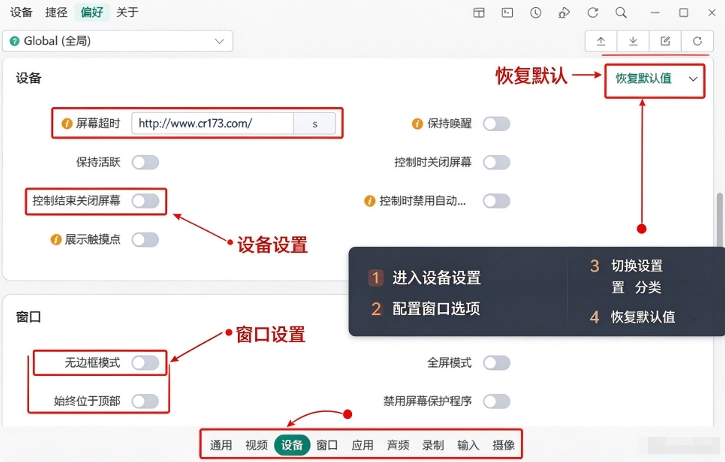Switch to the 摄像 bottom tab
This screenshot has height=462, width=725.
pyautogui.click(x=504, y=445)
